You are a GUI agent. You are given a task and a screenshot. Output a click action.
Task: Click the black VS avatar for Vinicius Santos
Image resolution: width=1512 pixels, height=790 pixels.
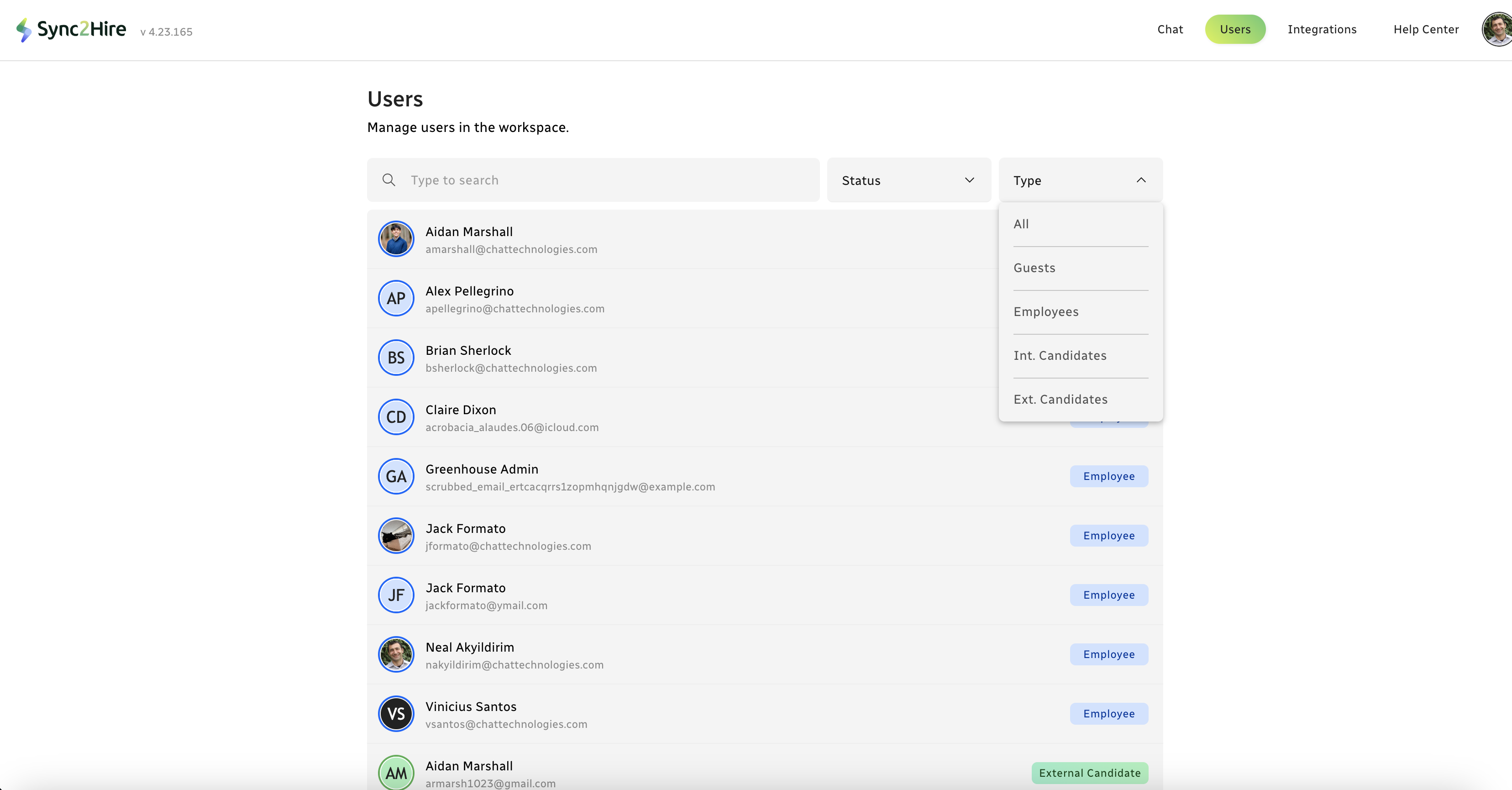[396, 714]
